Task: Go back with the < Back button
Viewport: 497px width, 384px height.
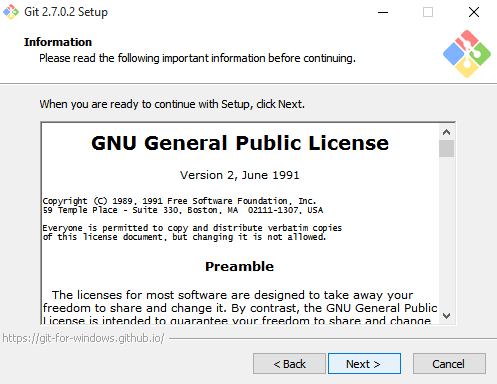Action: [289, 364]
